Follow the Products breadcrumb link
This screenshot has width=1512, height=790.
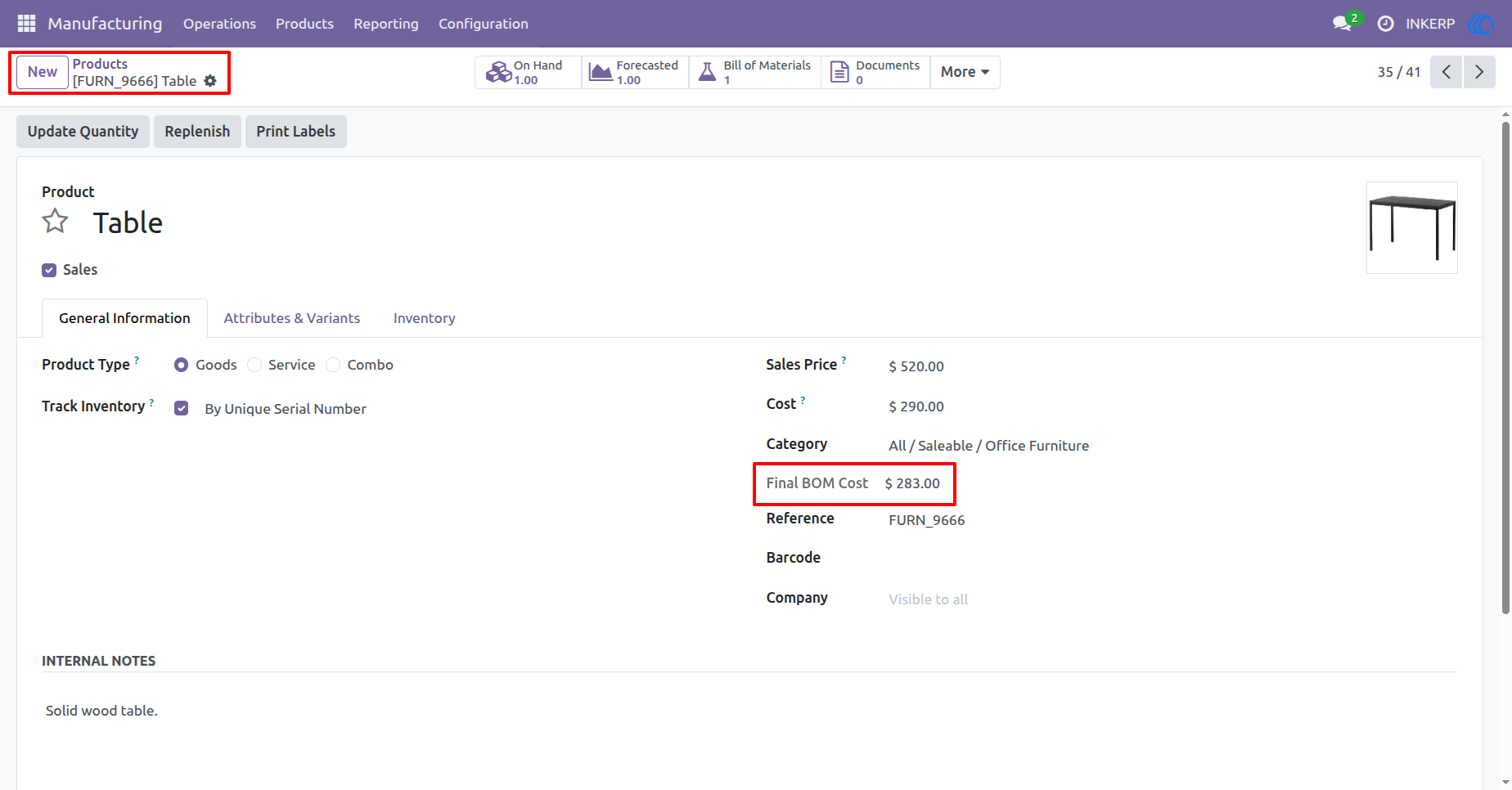(100, 64)
